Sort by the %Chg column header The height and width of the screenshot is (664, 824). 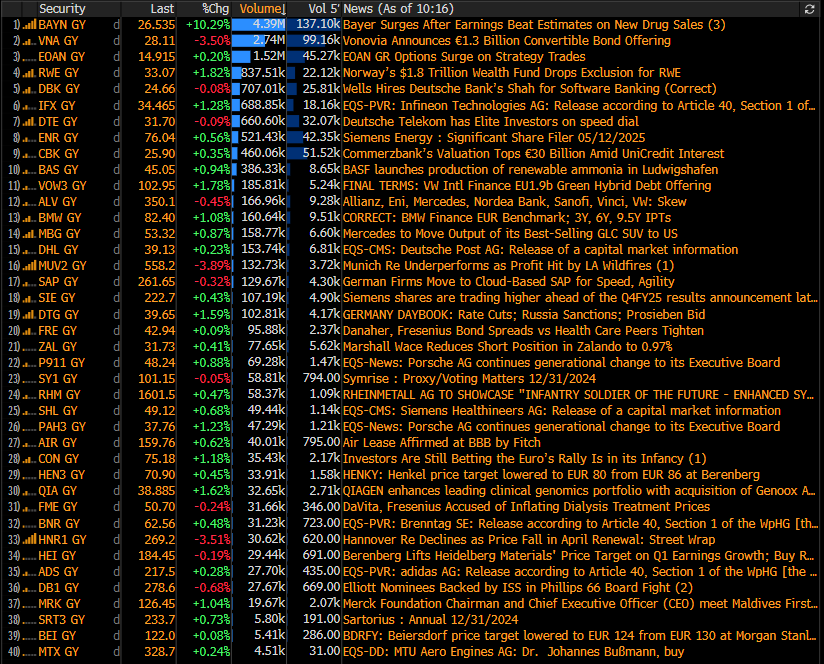pyautogui.click(x=216, y=9)
